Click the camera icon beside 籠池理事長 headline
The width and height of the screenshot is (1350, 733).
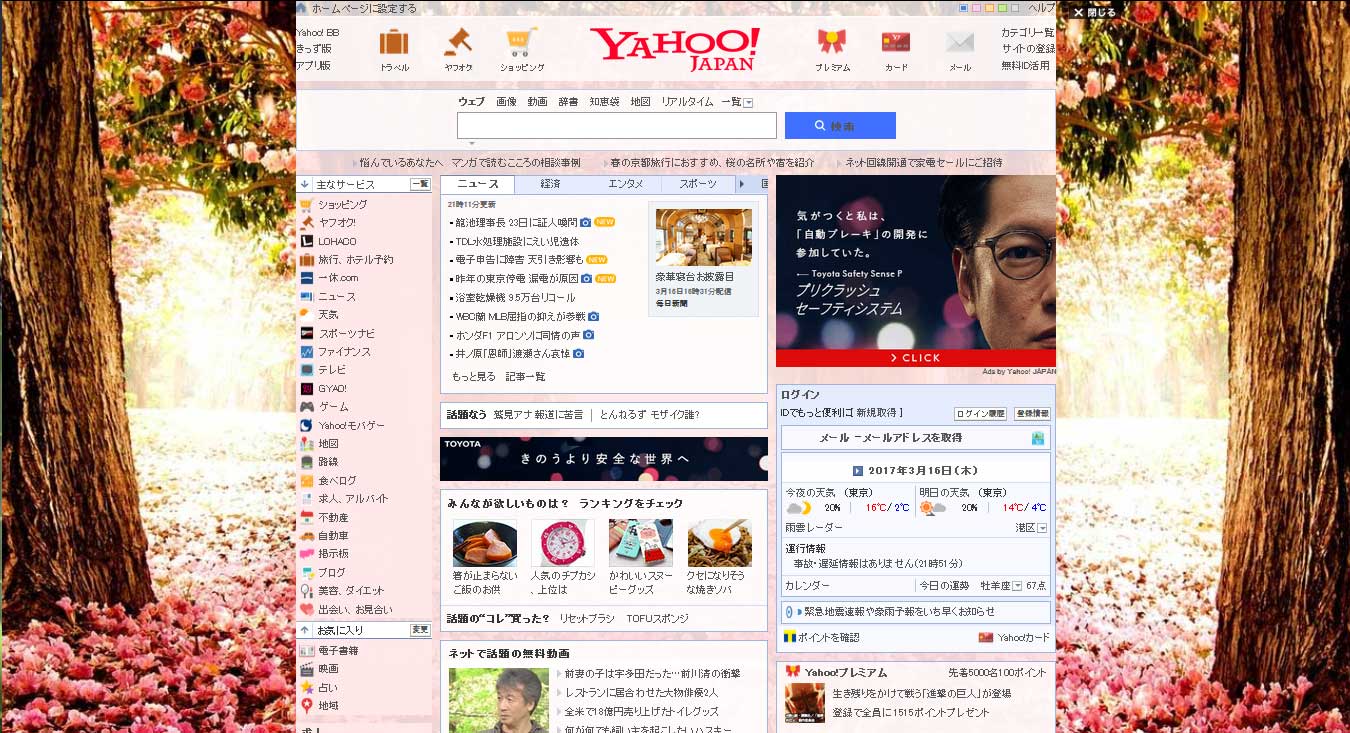(x=586, y=222)
